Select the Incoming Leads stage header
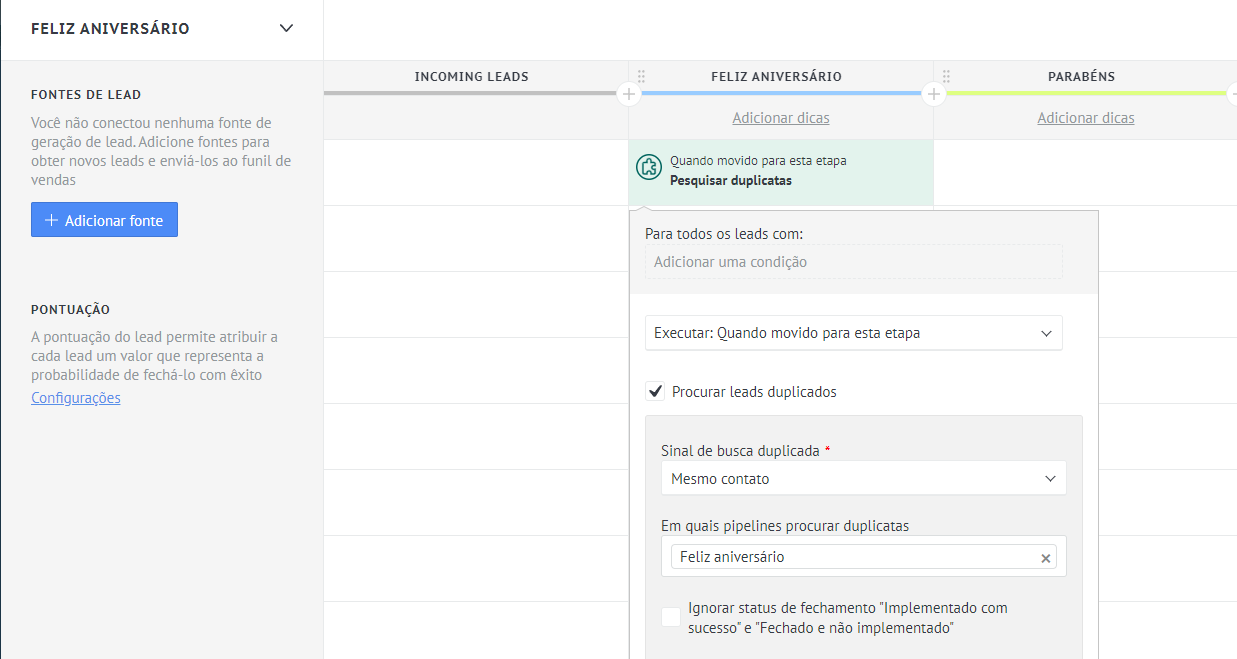1237x659 pixels. point(471,76)
